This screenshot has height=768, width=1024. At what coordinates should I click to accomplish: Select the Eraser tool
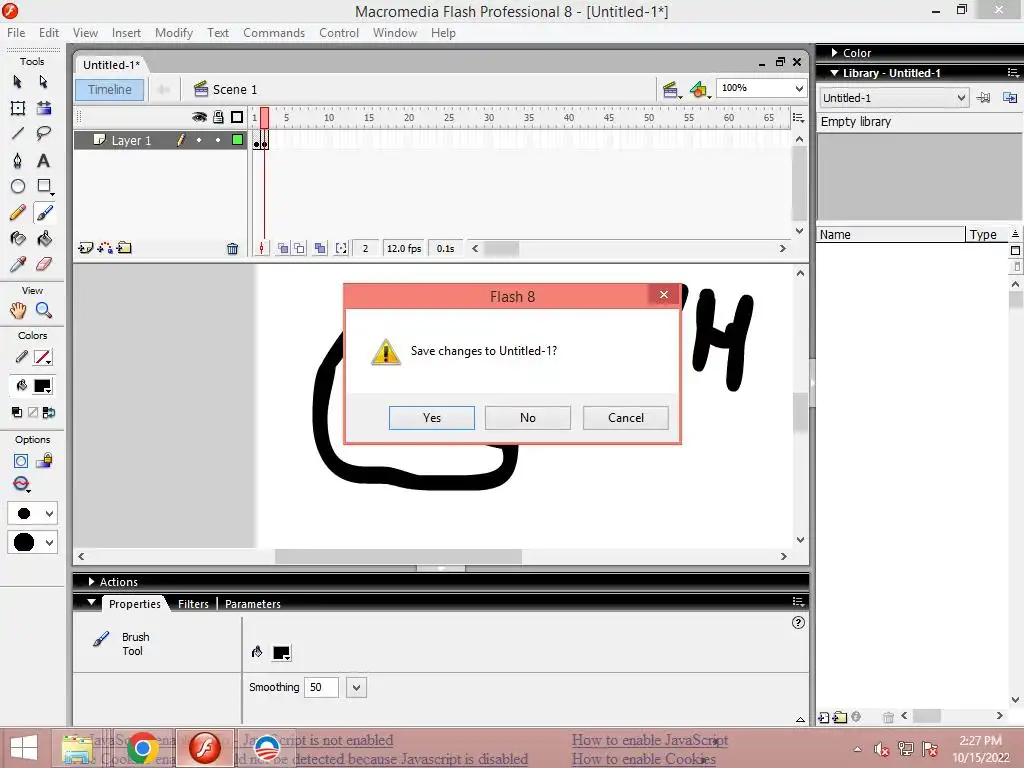(x=44, y=264)
